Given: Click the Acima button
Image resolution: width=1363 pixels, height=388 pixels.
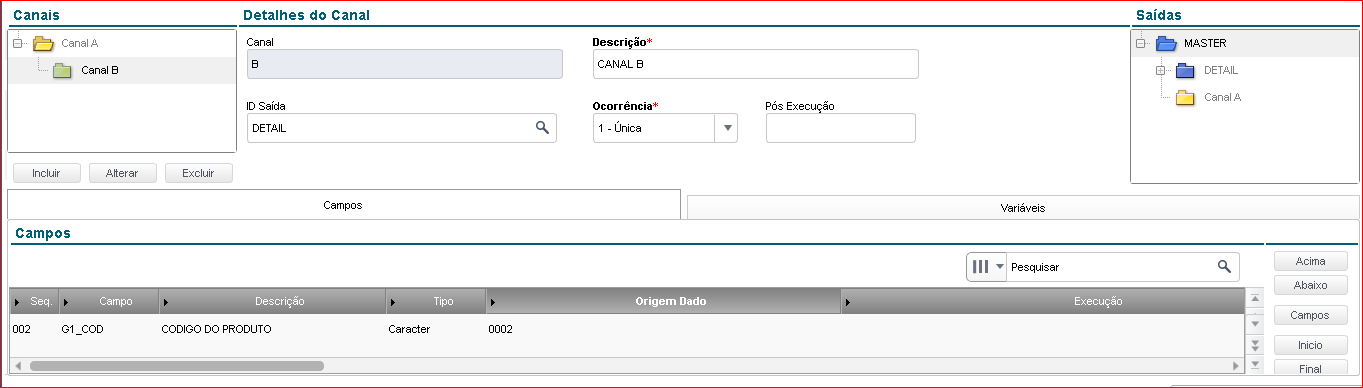Looking at the screenshot, I should pyautogui.click(x=1310, y=261).
